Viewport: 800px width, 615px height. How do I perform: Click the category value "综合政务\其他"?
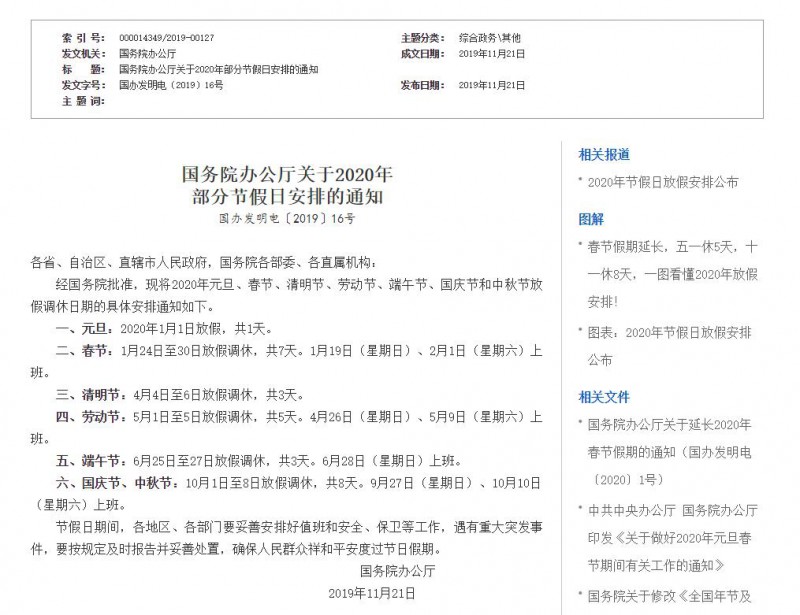(x=490, y=38)
